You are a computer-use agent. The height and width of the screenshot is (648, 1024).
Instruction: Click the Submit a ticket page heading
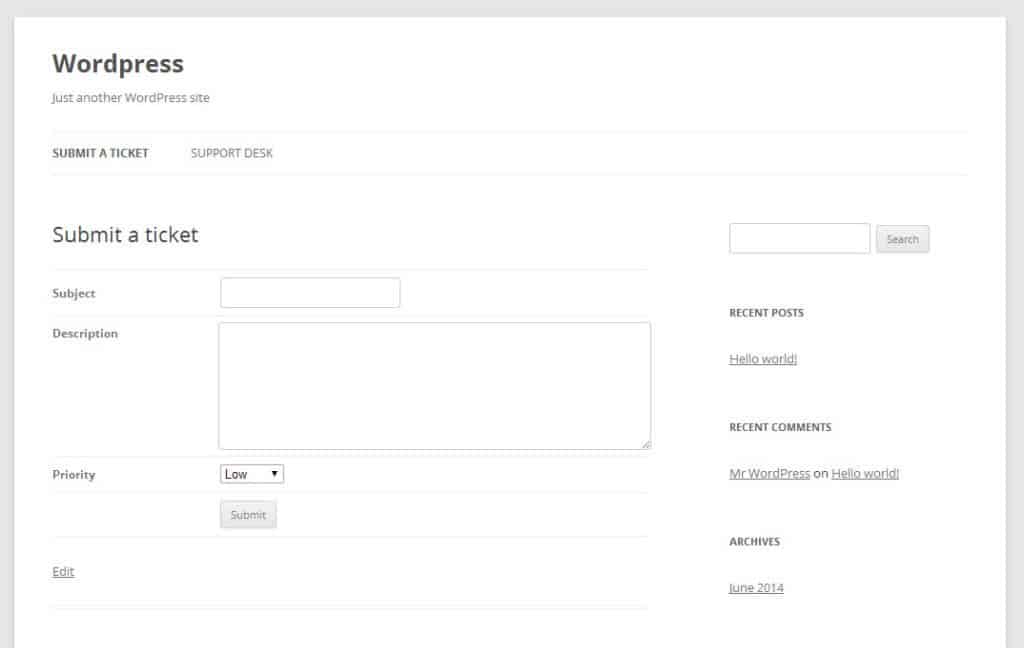125,235
